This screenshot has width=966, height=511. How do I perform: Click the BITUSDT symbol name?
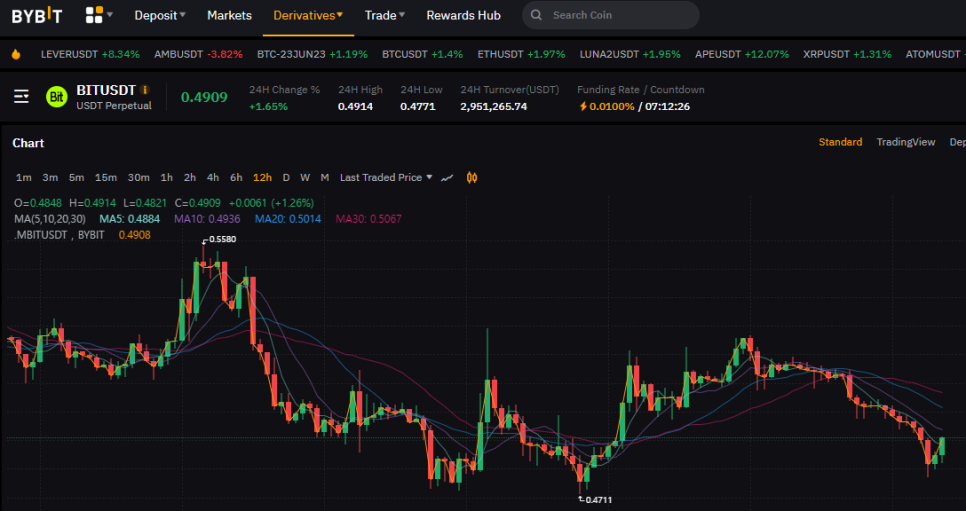tap(105, 90)
